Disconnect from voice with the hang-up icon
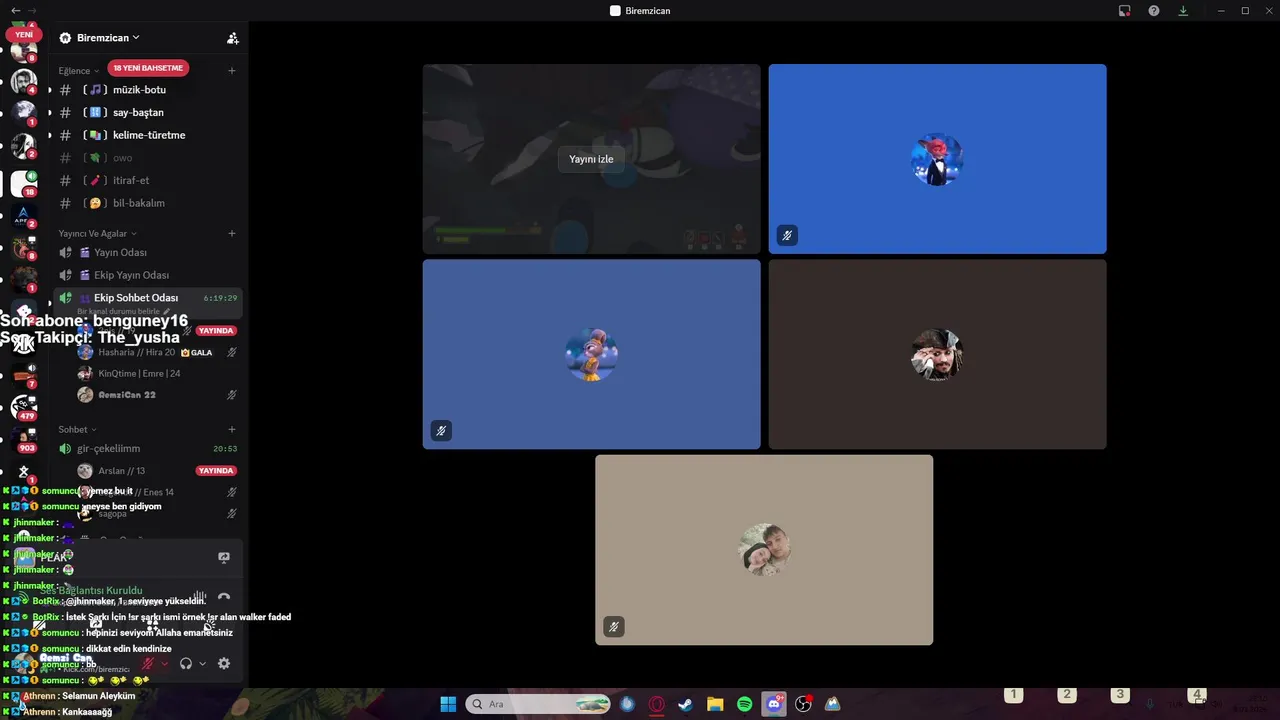The height and width of the screenshot is (720, 1280). click(x=224, y=597)
